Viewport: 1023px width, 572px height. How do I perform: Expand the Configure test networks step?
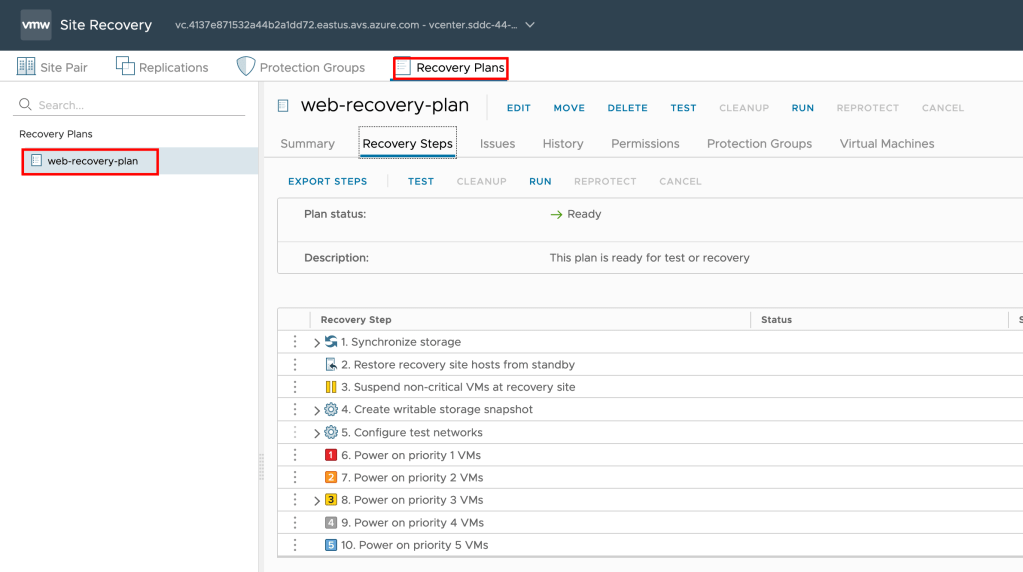tap(317, 433)
